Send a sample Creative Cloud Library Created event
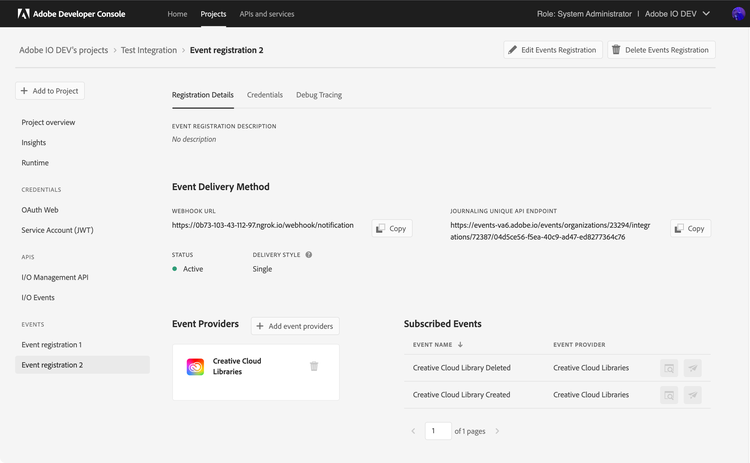The height and width of the screenshot is (463, 750). (x=692, y=395)
